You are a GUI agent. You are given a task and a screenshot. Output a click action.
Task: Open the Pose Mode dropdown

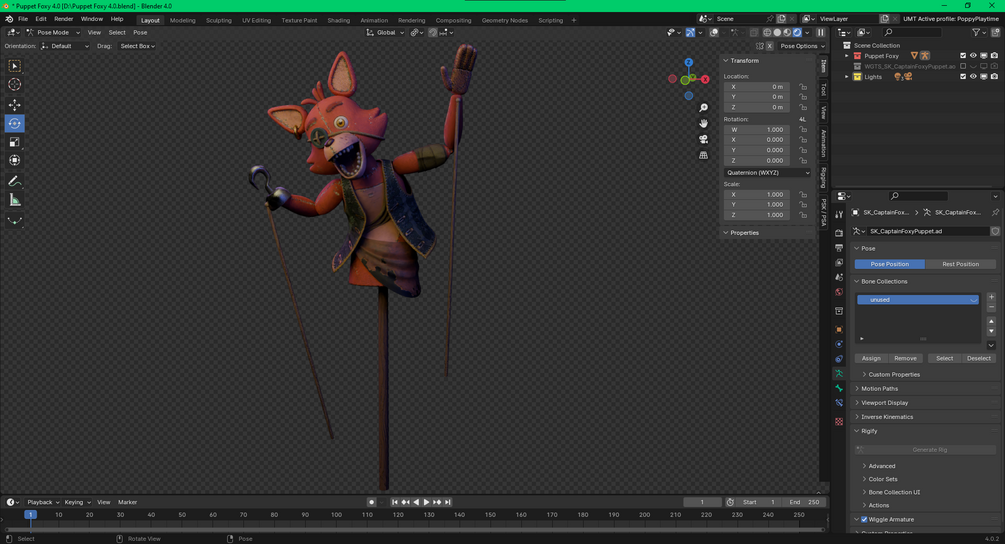point(53,33)
